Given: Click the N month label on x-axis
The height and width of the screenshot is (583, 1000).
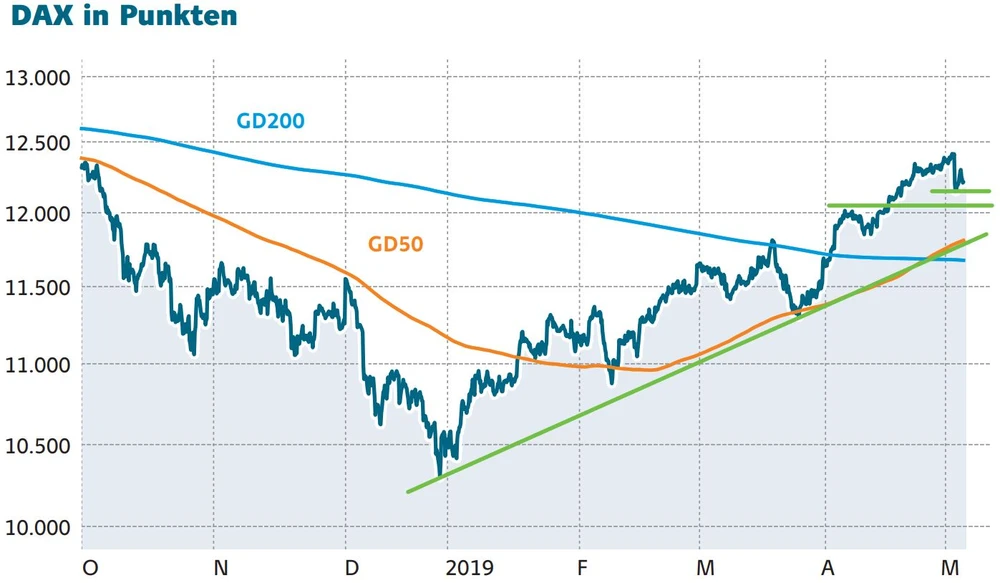Looking at the screenshot, I should coord(221,568).
